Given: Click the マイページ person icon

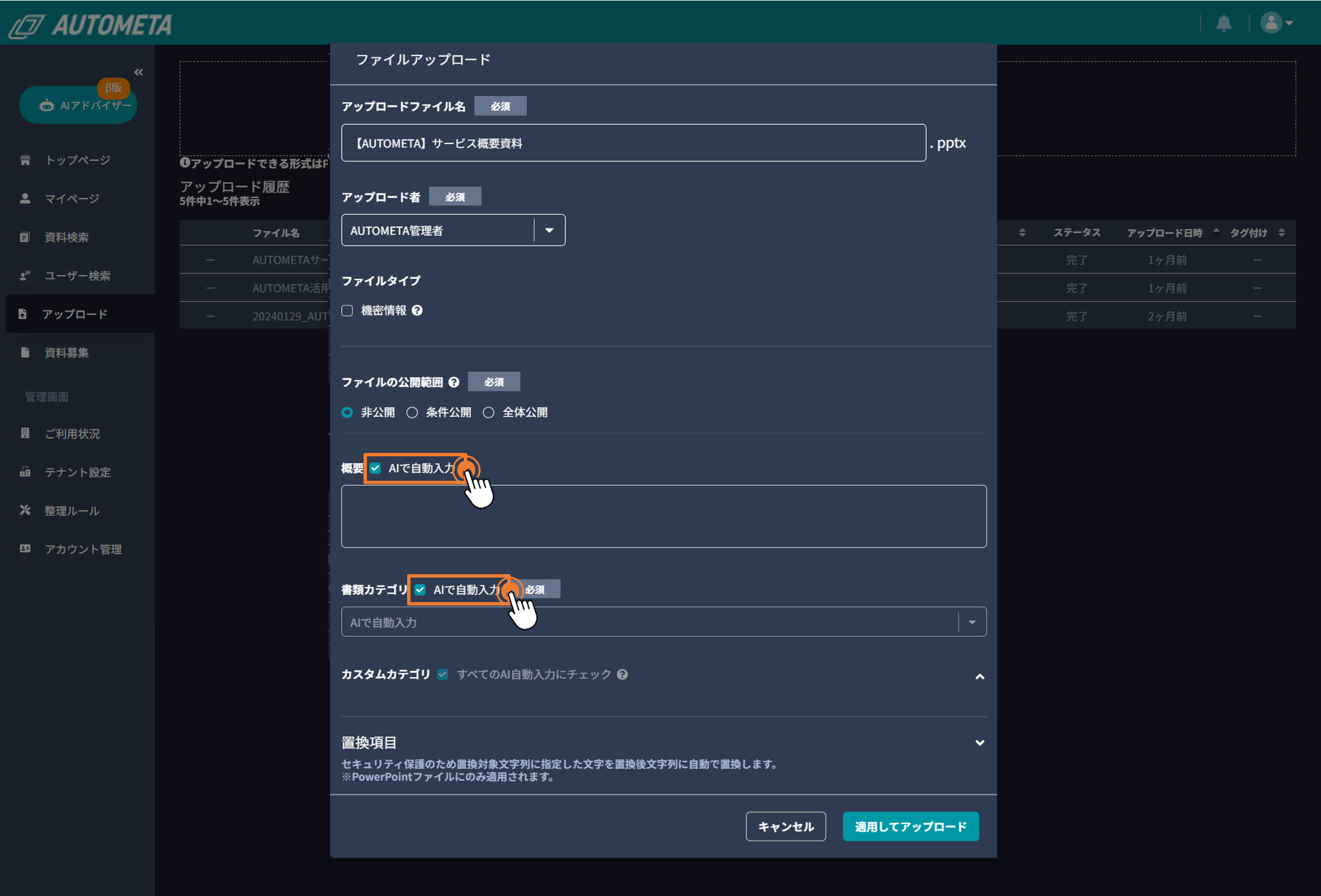Looking at the screenshot, I should coord(25,198).
